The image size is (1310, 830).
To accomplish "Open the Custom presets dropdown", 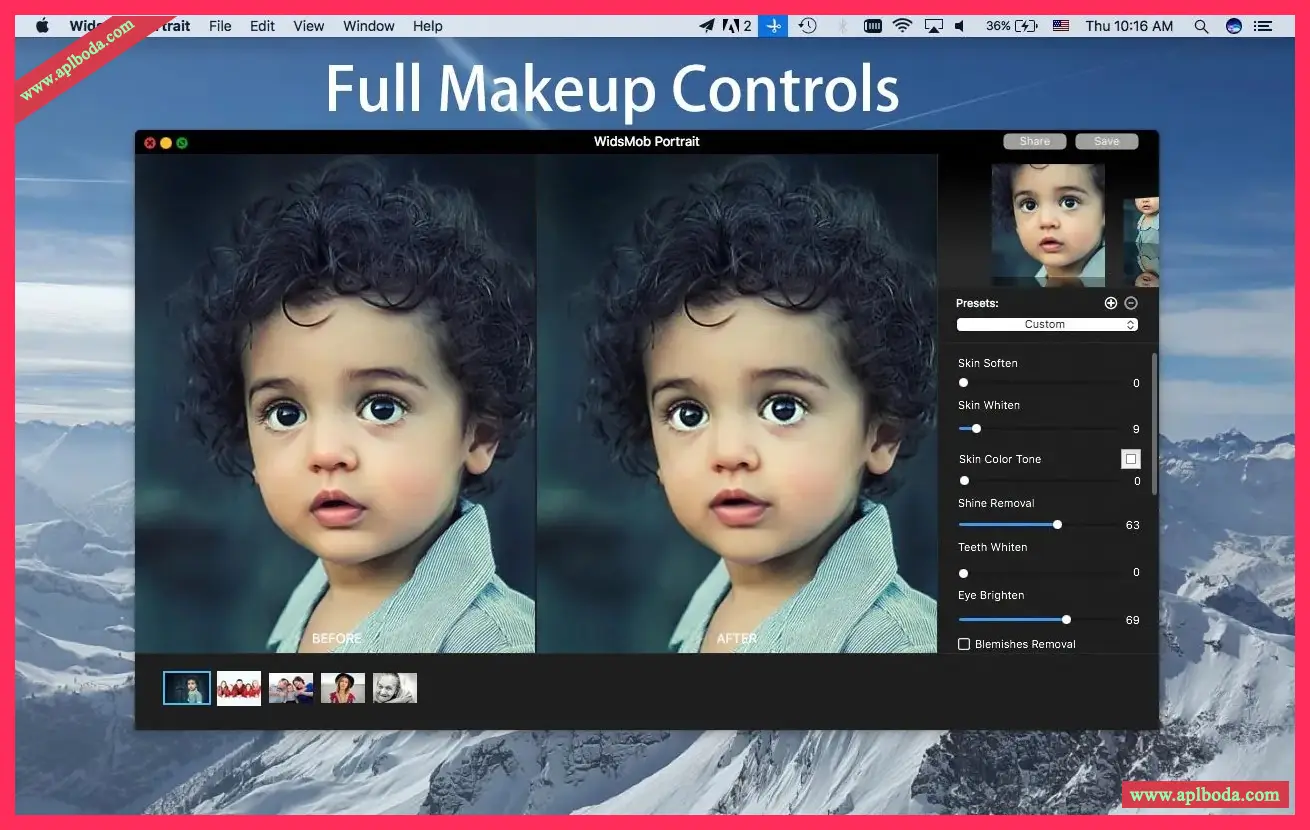I will tap(1047, 324).
